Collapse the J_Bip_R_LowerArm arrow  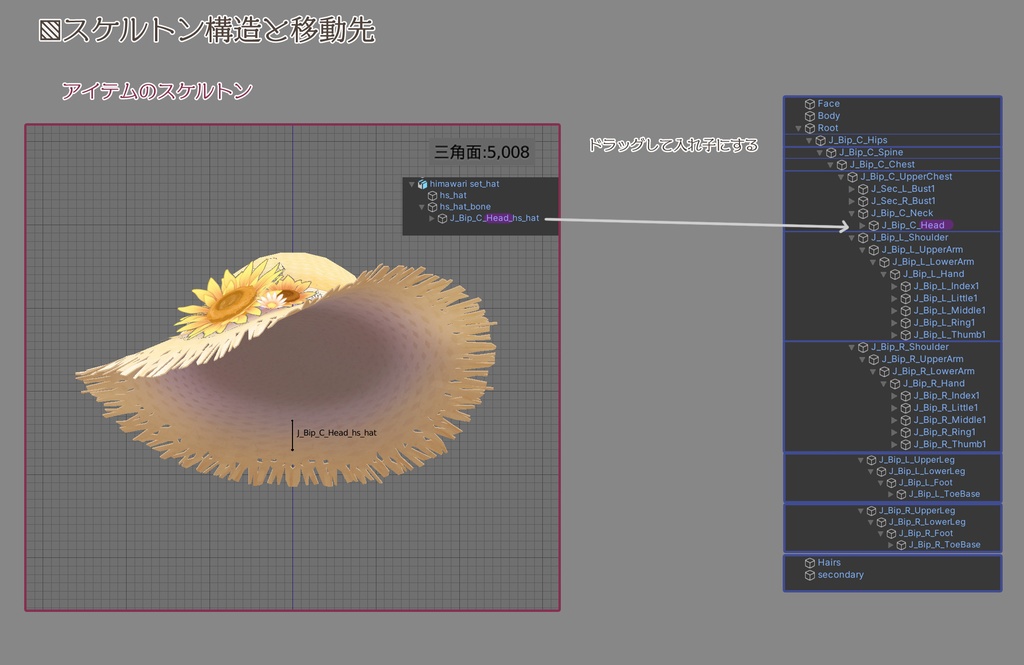click(872, 372)
